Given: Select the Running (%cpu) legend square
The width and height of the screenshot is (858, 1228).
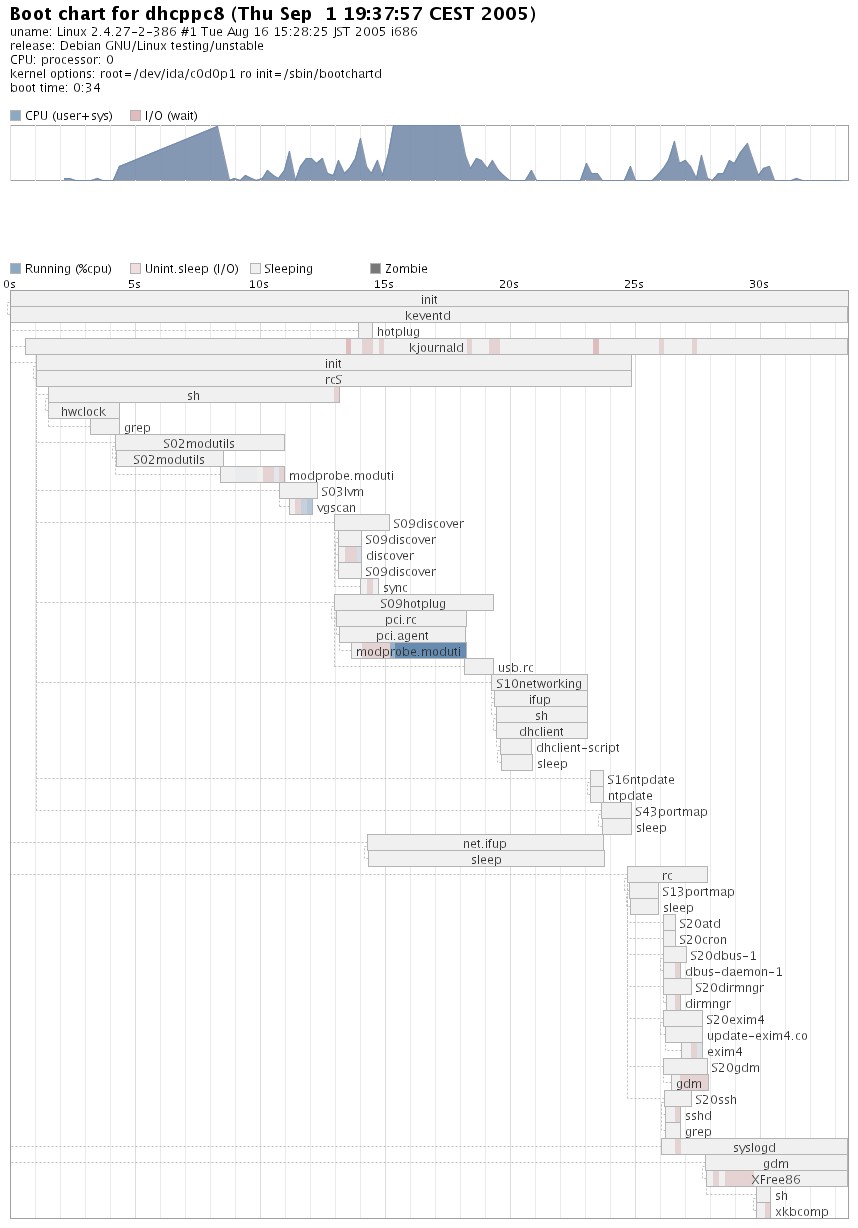Looking at the screenshot, I should [15, 269].
